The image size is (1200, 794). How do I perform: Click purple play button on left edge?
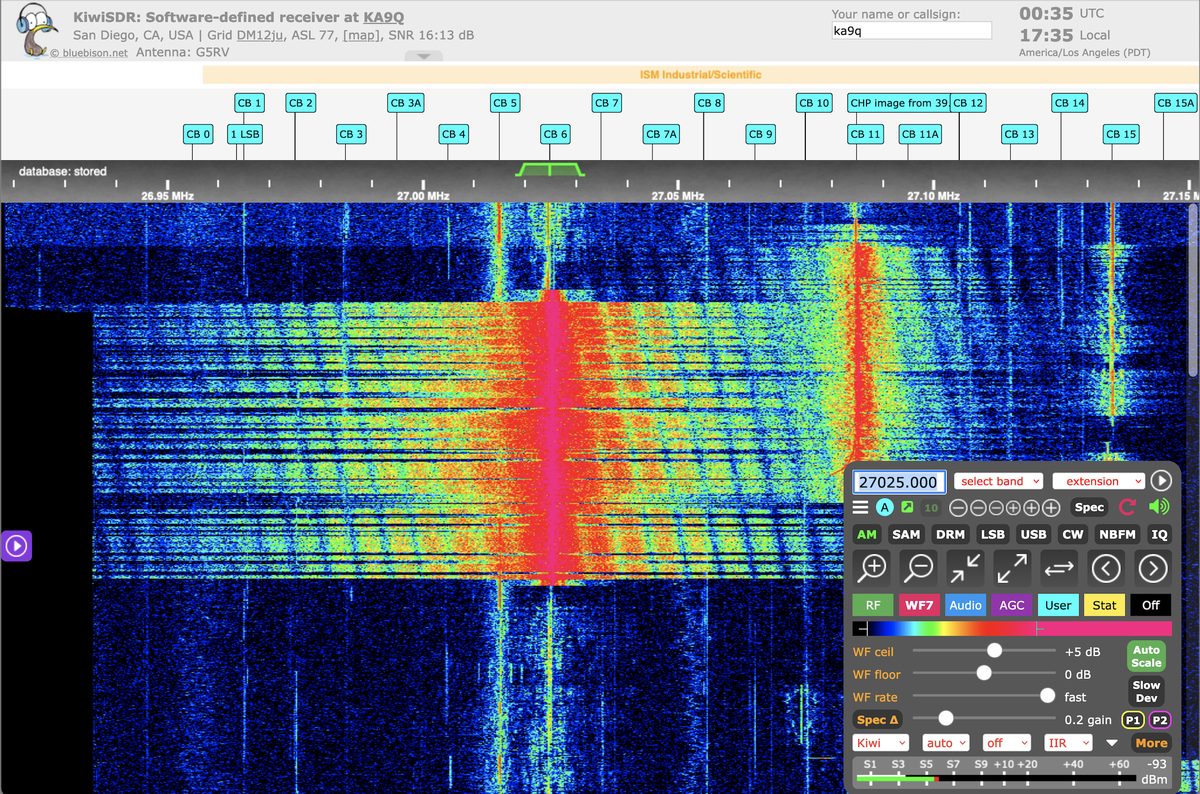tap(16, 546)
